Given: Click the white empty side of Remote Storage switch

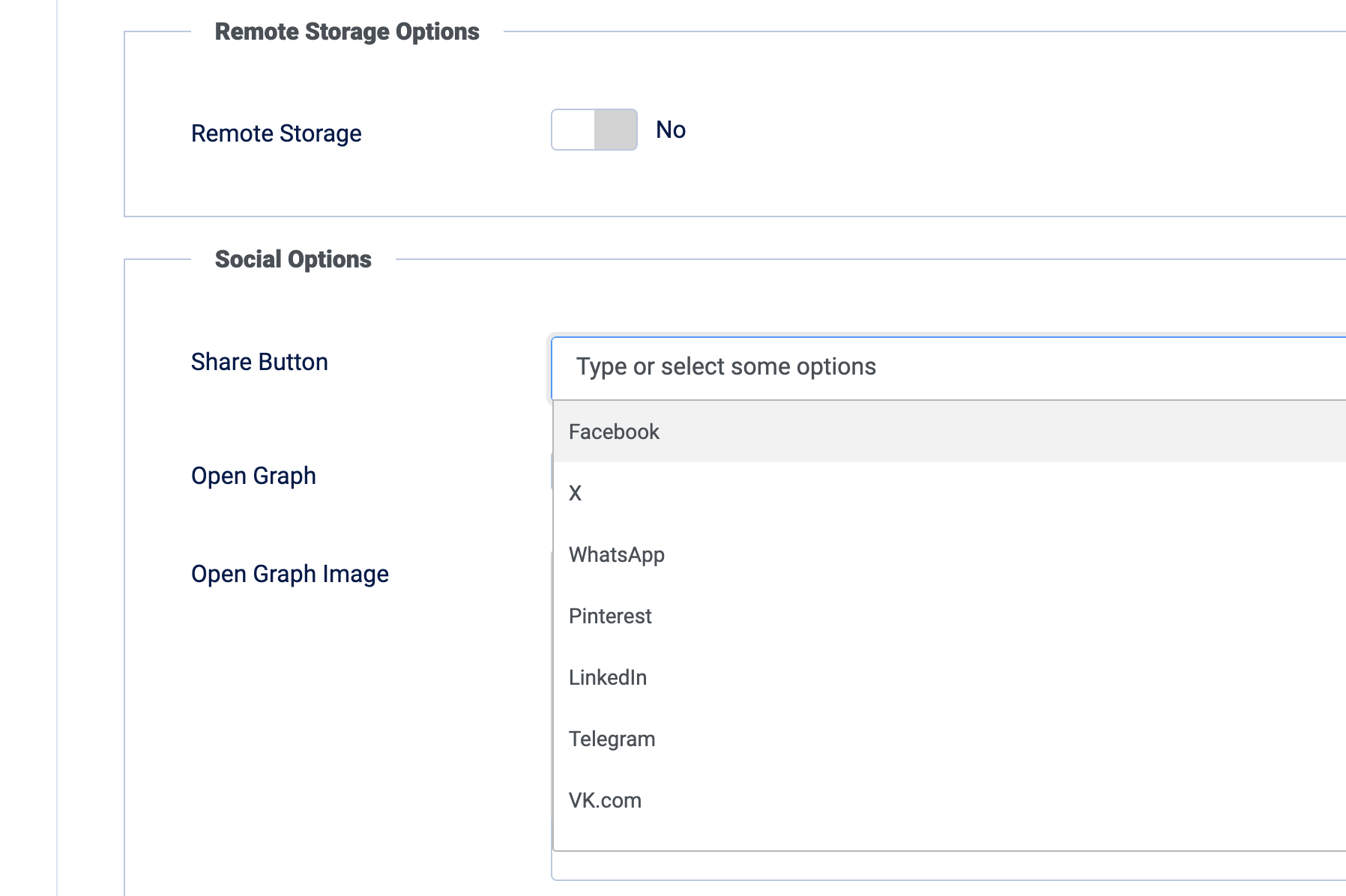Looking at the screenshot, I should click(x=573, y=130).
